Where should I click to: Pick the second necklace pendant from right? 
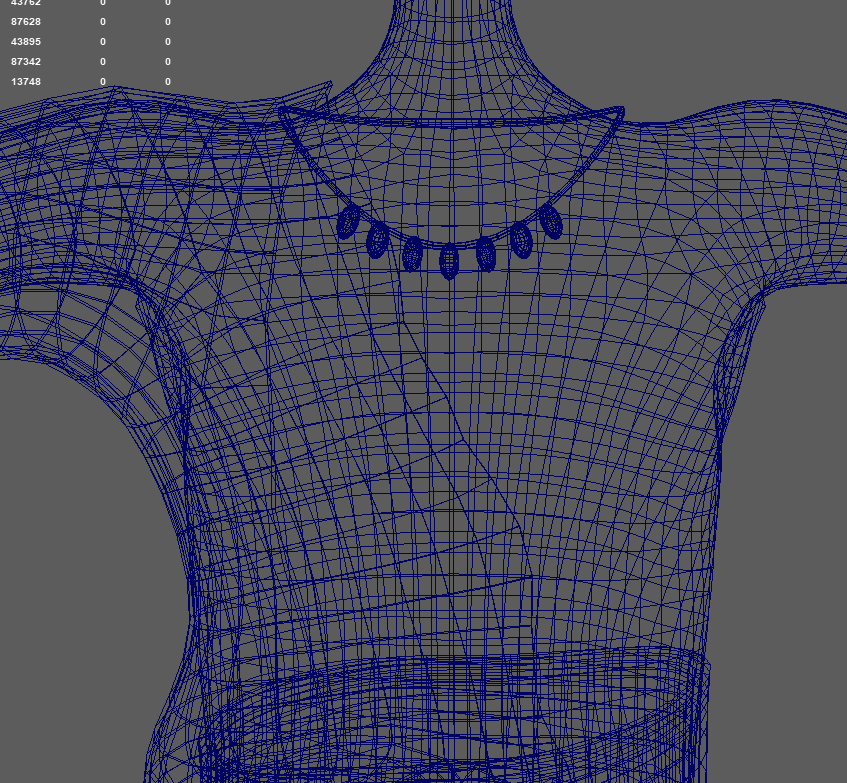coord(521,240)
